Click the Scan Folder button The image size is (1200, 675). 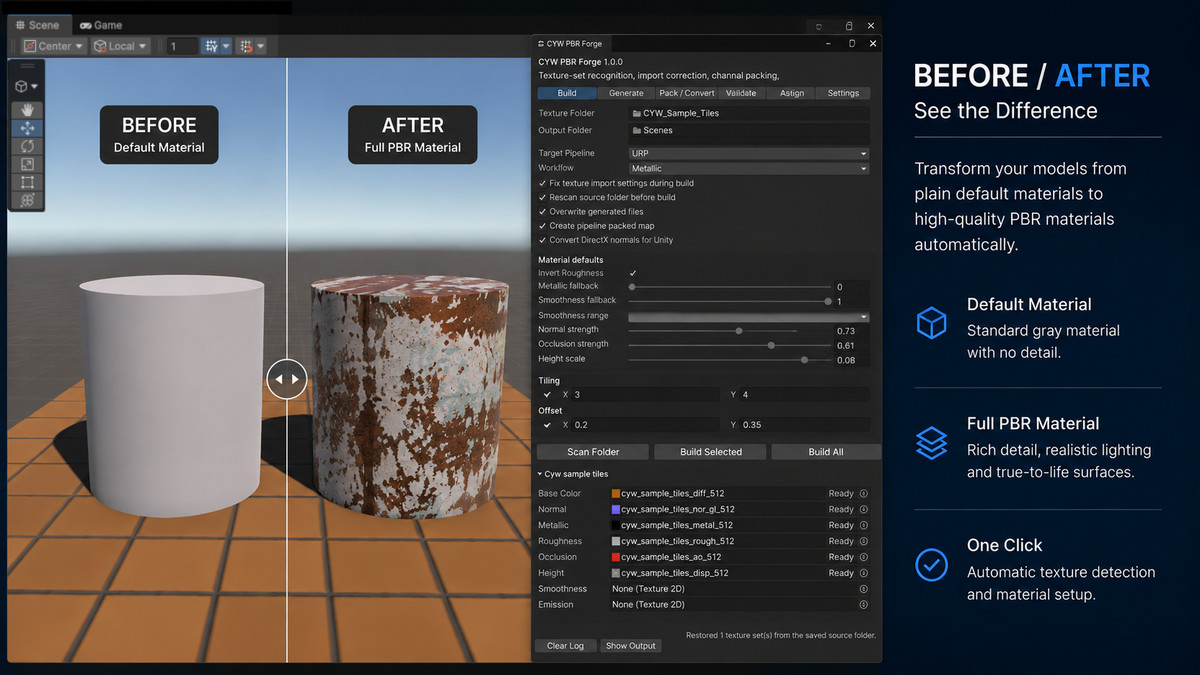[593, 452]
